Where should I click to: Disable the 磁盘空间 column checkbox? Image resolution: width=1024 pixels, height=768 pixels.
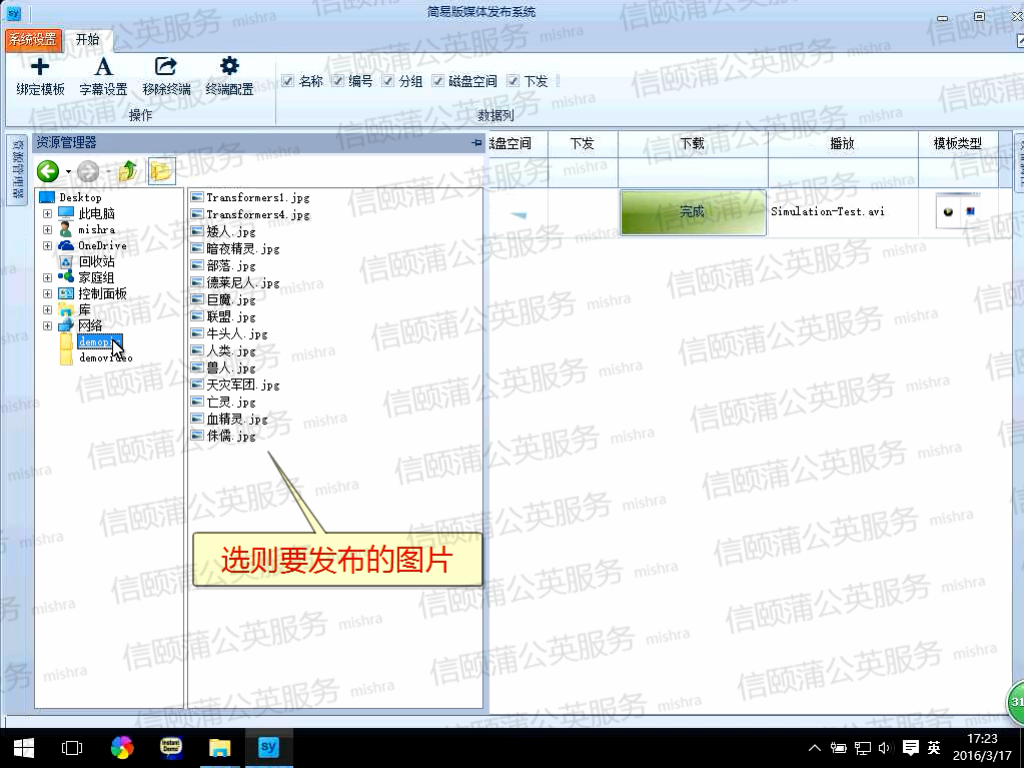pos(438,81)
